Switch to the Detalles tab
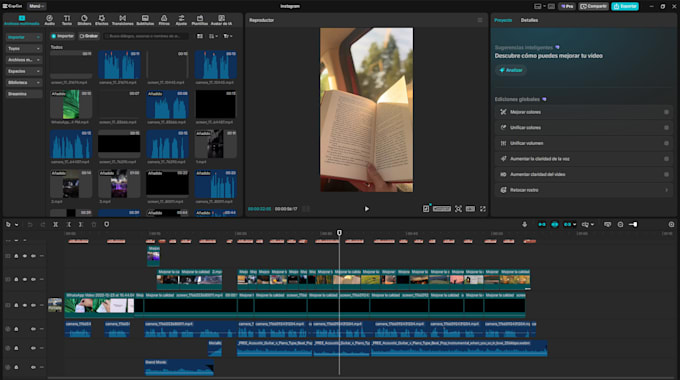This screenshot has width=680, height=380. pos(529,20)
